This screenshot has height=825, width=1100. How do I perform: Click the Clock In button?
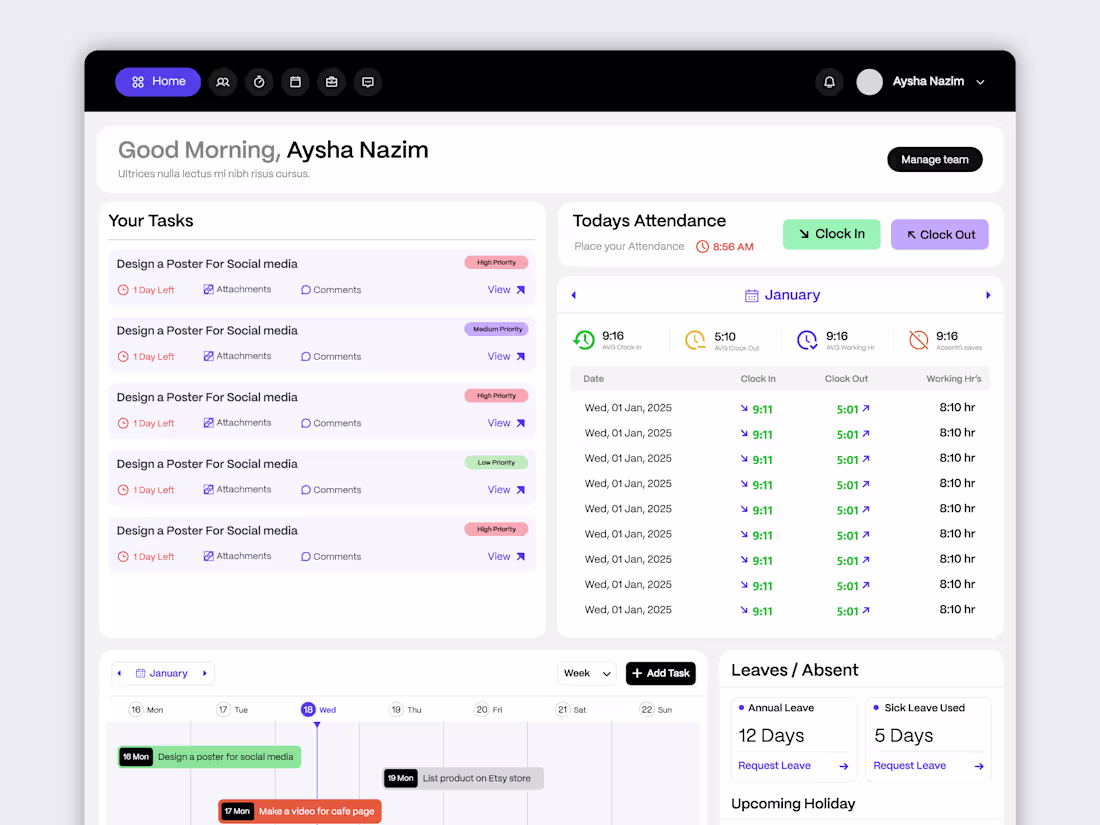[831, 234]
